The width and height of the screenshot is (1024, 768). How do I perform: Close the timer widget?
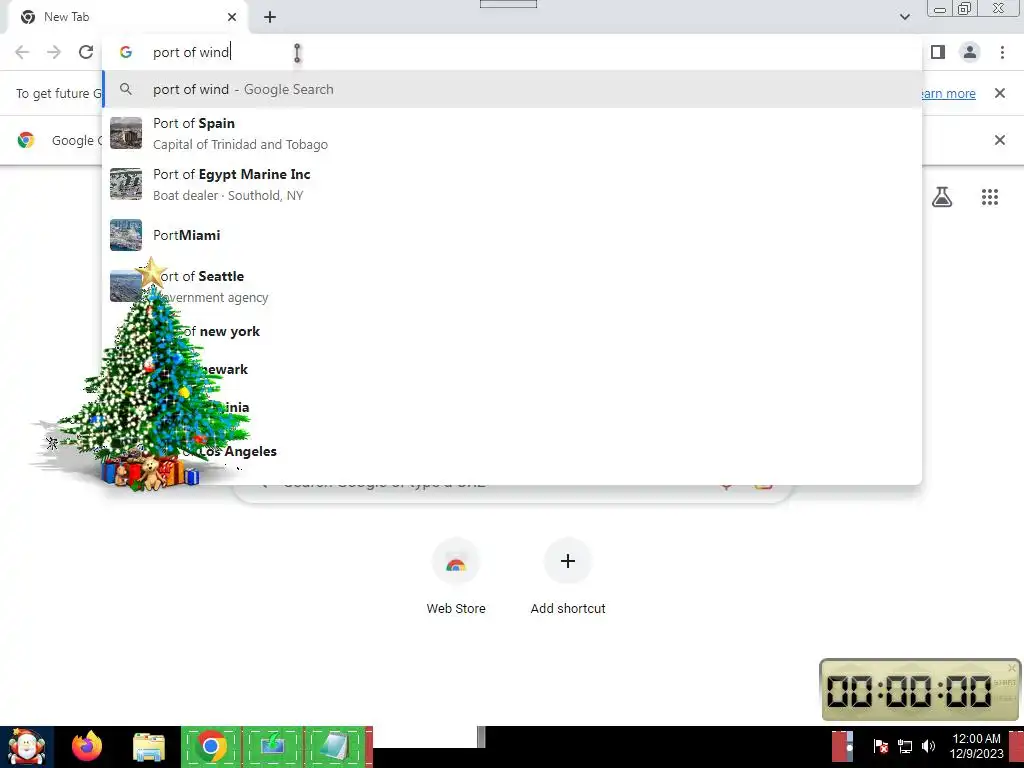coord(1012,668)
